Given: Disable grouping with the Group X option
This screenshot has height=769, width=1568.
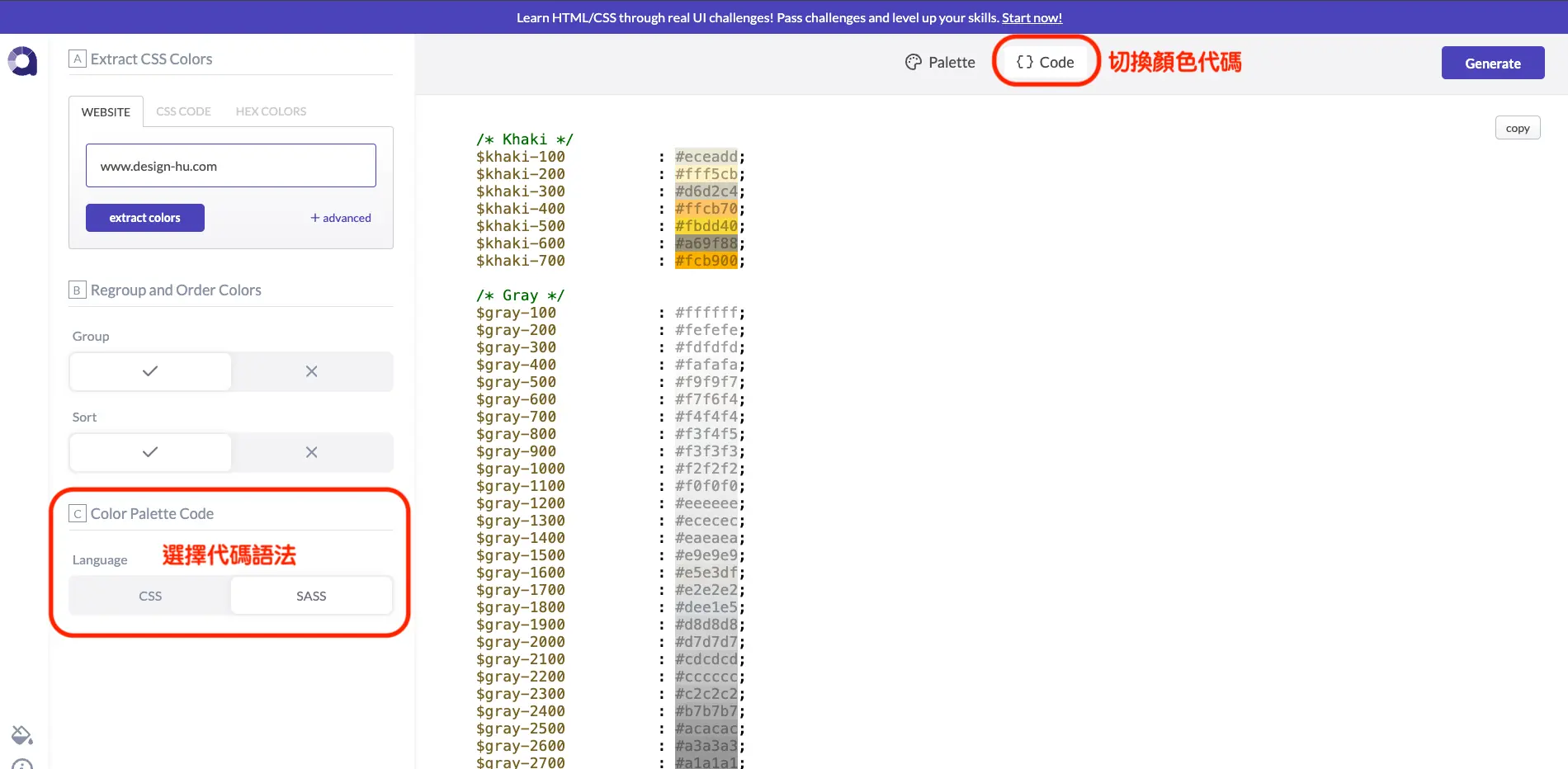Looking at the screenshot, I should (x=311, y=371).
